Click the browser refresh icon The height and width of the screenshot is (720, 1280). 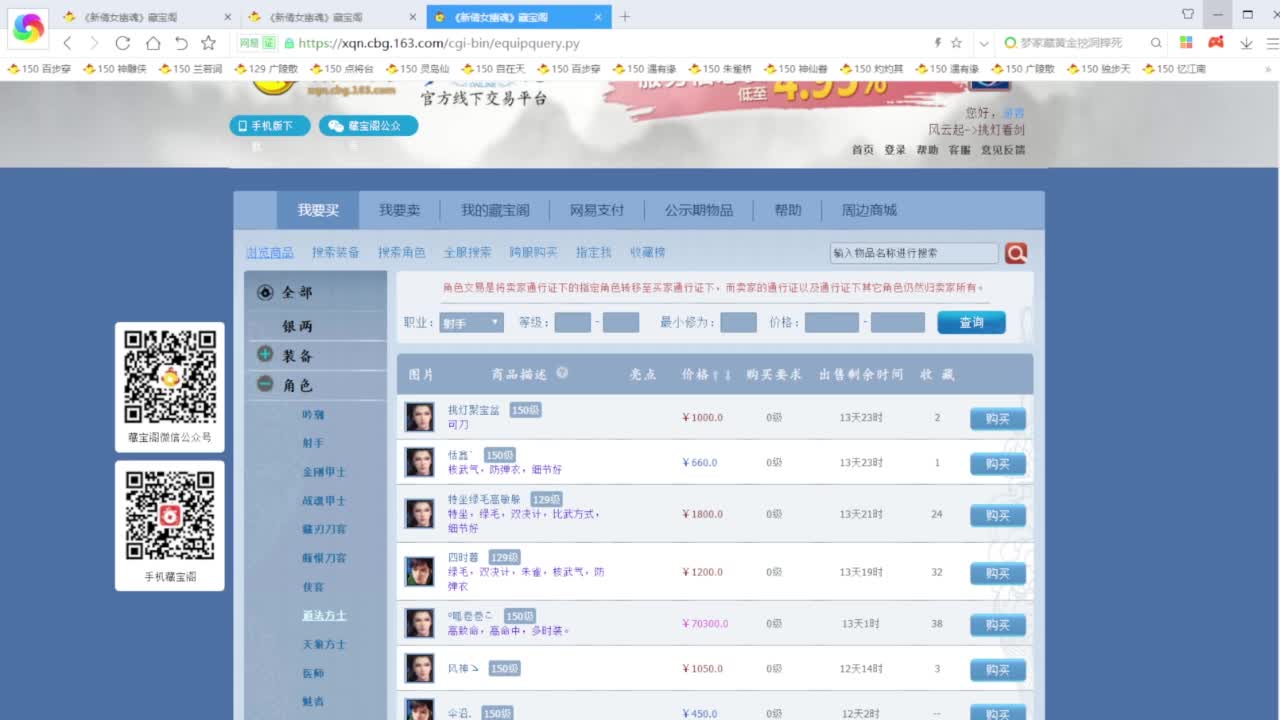pos(122,44)
